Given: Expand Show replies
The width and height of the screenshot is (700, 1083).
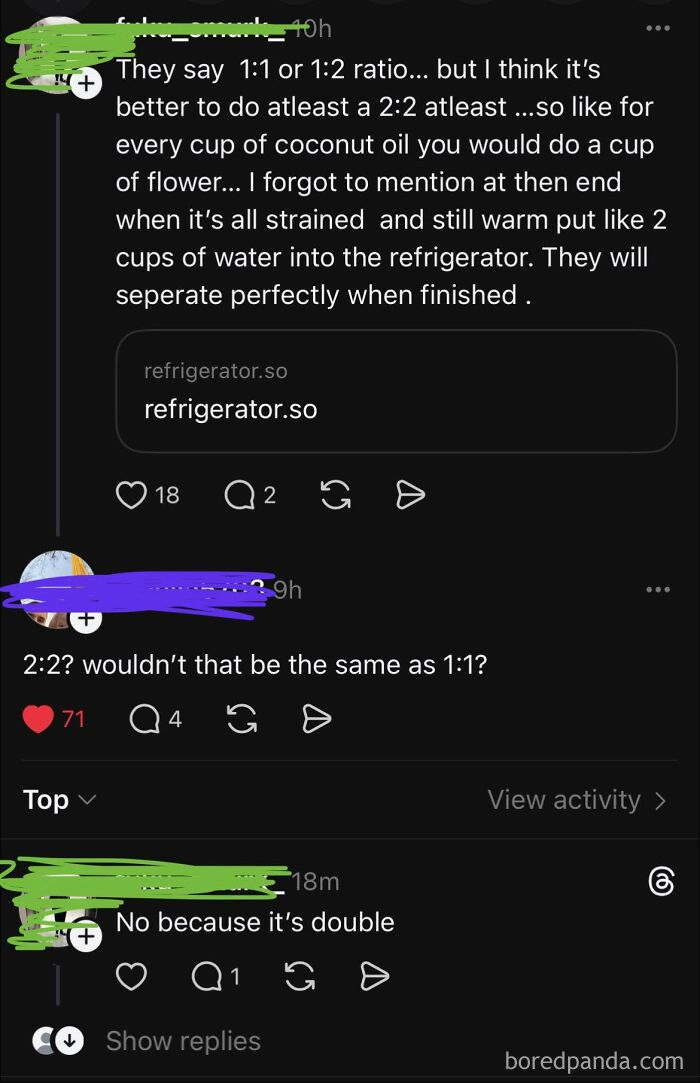Looking at the screenshot, I should tap(183, 1040).
